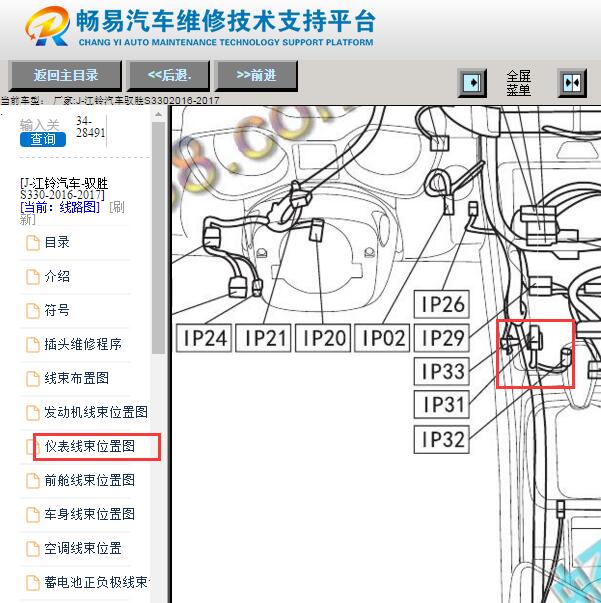Click the page icon beside 符号
601x603 pixels.
33,311
